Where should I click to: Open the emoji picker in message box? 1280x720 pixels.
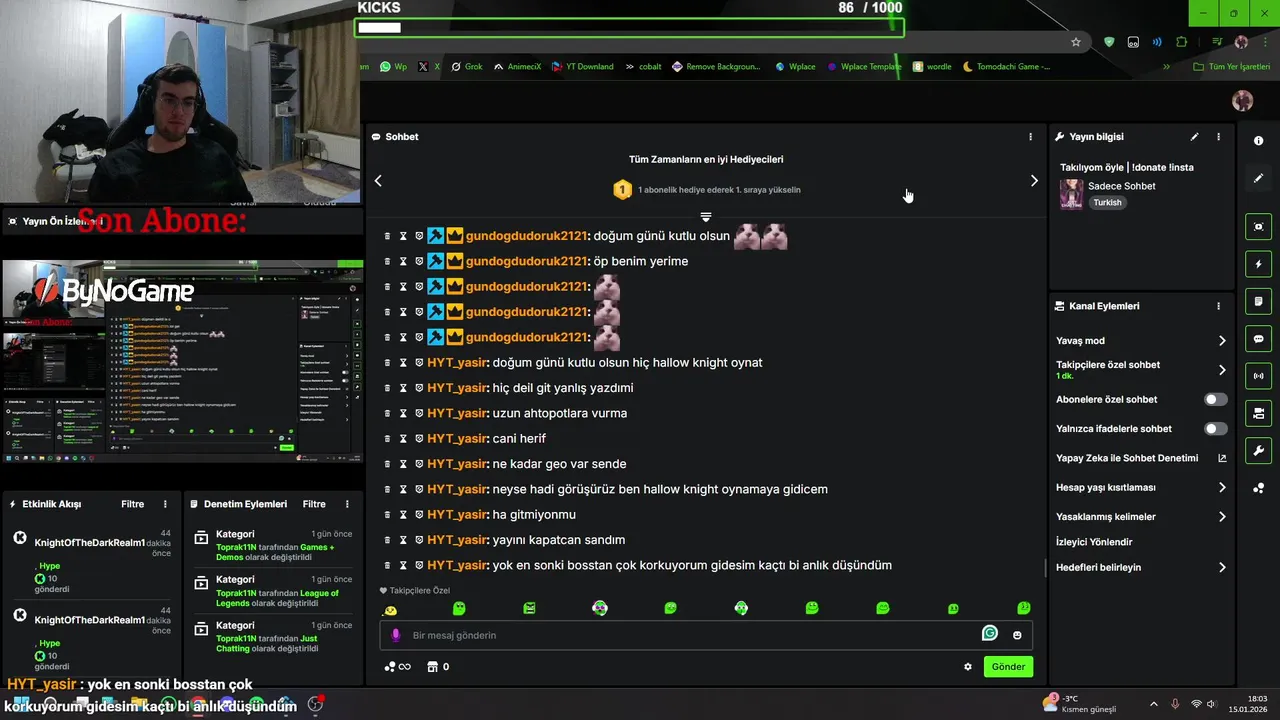(x=1017, y=635)
